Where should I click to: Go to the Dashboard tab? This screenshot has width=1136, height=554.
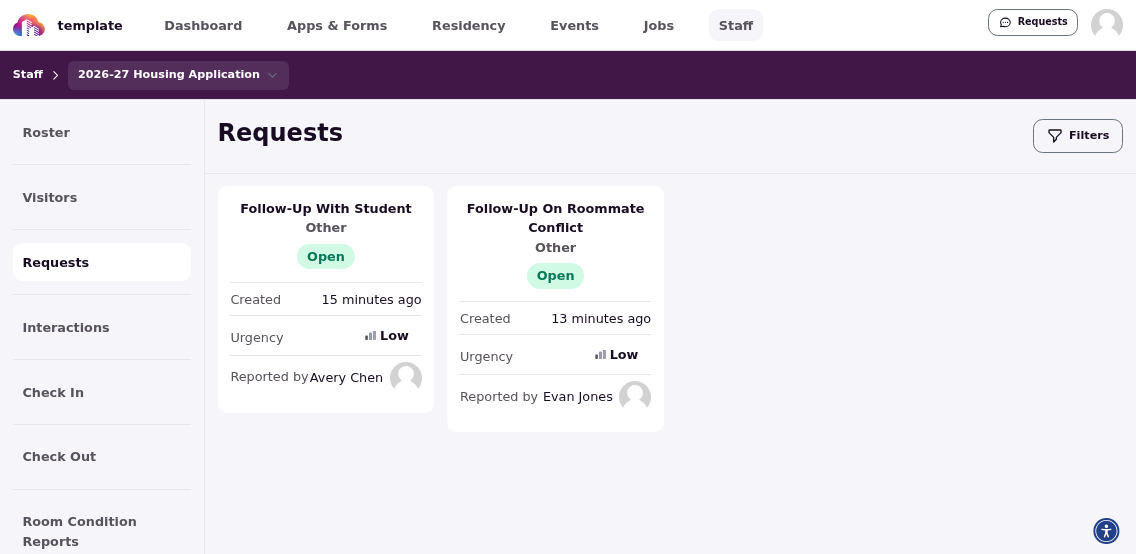(x=203, y=25)
